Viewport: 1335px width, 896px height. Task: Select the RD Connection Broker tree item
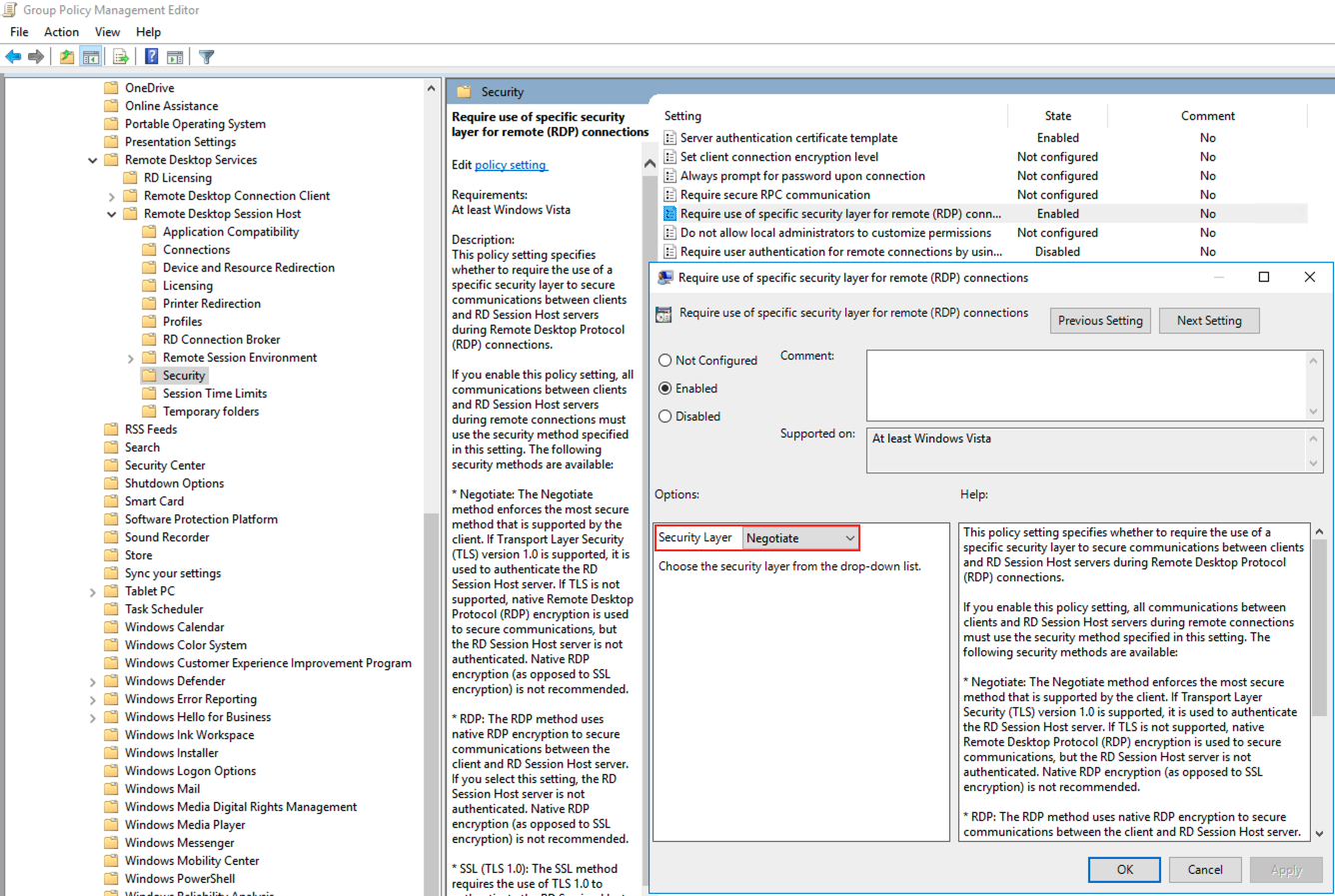click(x=221, y=340)
